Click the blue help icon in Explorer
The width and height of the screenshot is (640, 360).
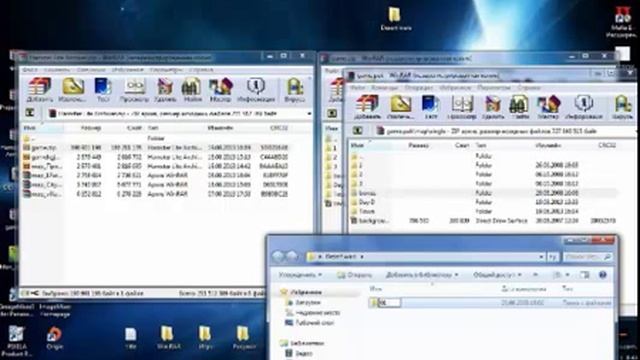click(602, 275)
